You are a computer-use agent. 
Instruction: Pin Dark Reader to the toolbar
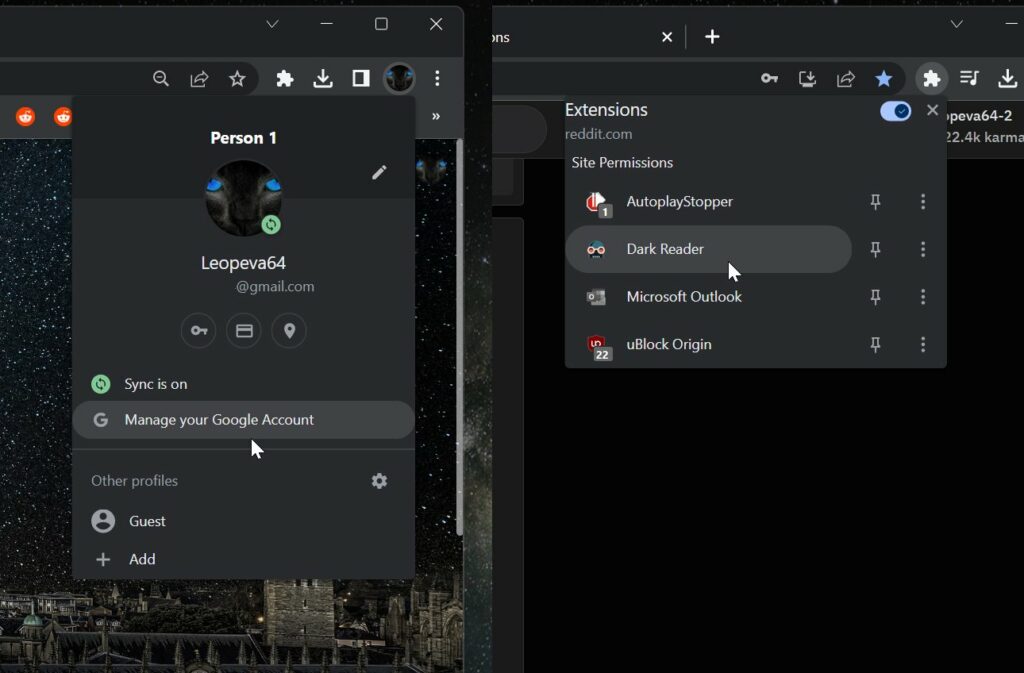coord(875,249)
